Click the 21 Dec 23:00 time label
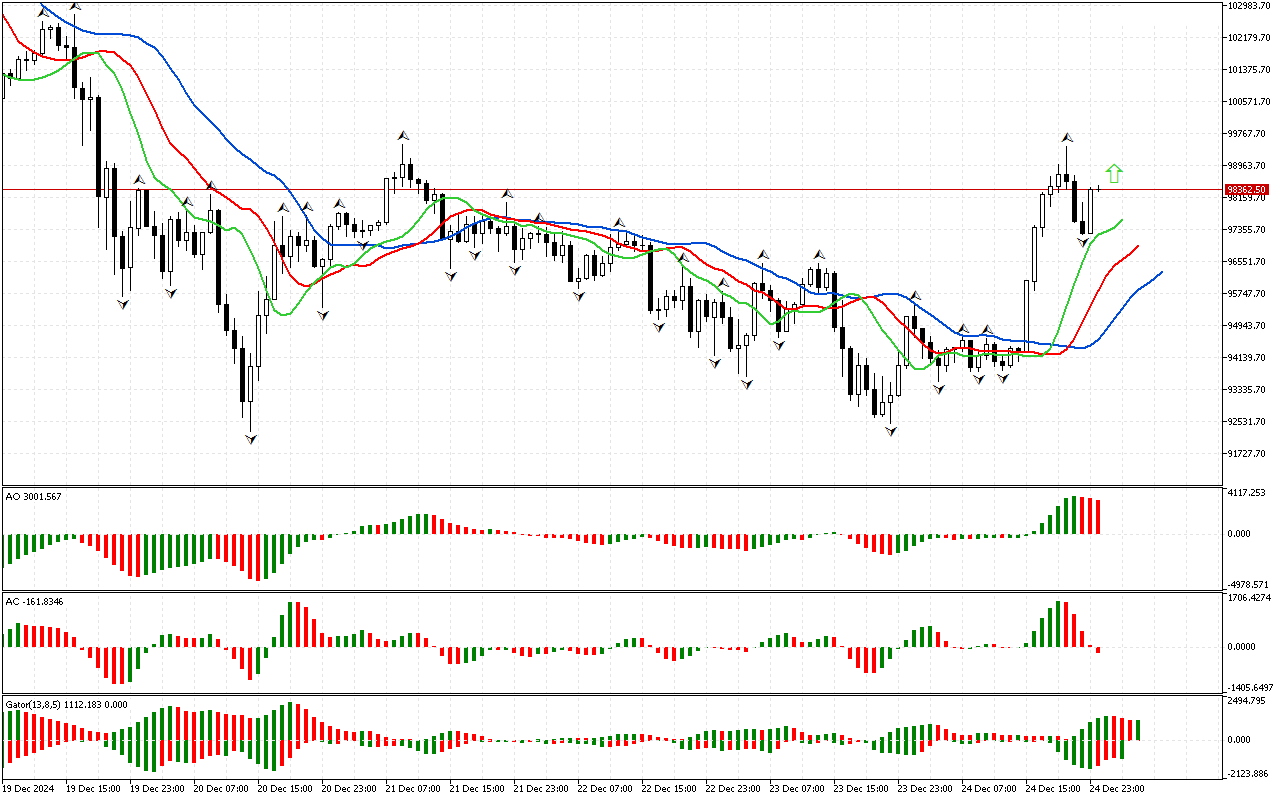 pos(541,788)
